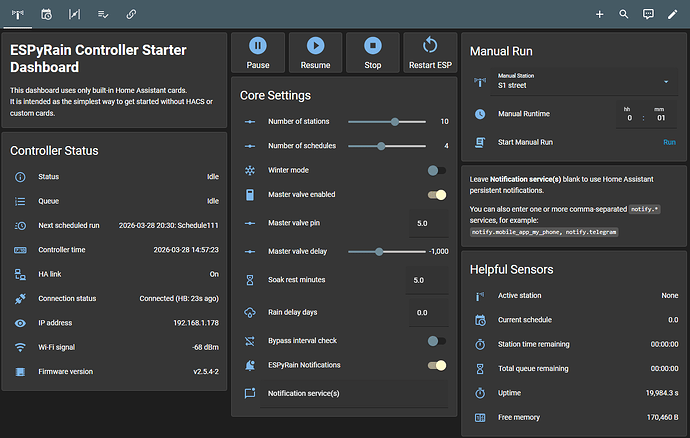Screen dimensions: 690x438
Task: Click the Notification service(s) text field
Action: 354,394
